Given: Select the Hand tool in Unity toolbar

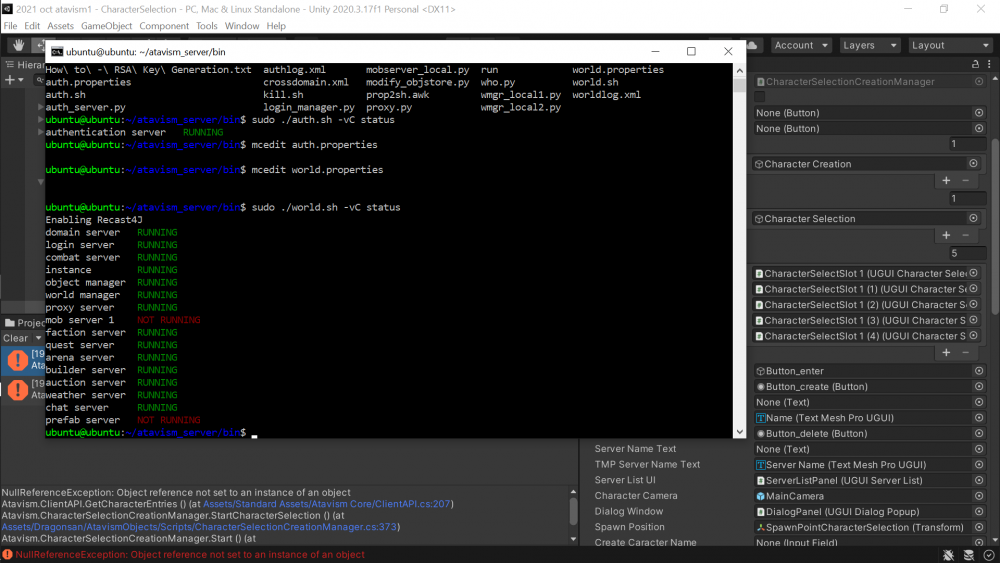Looking at the screenshot, I should click(19, 45).
